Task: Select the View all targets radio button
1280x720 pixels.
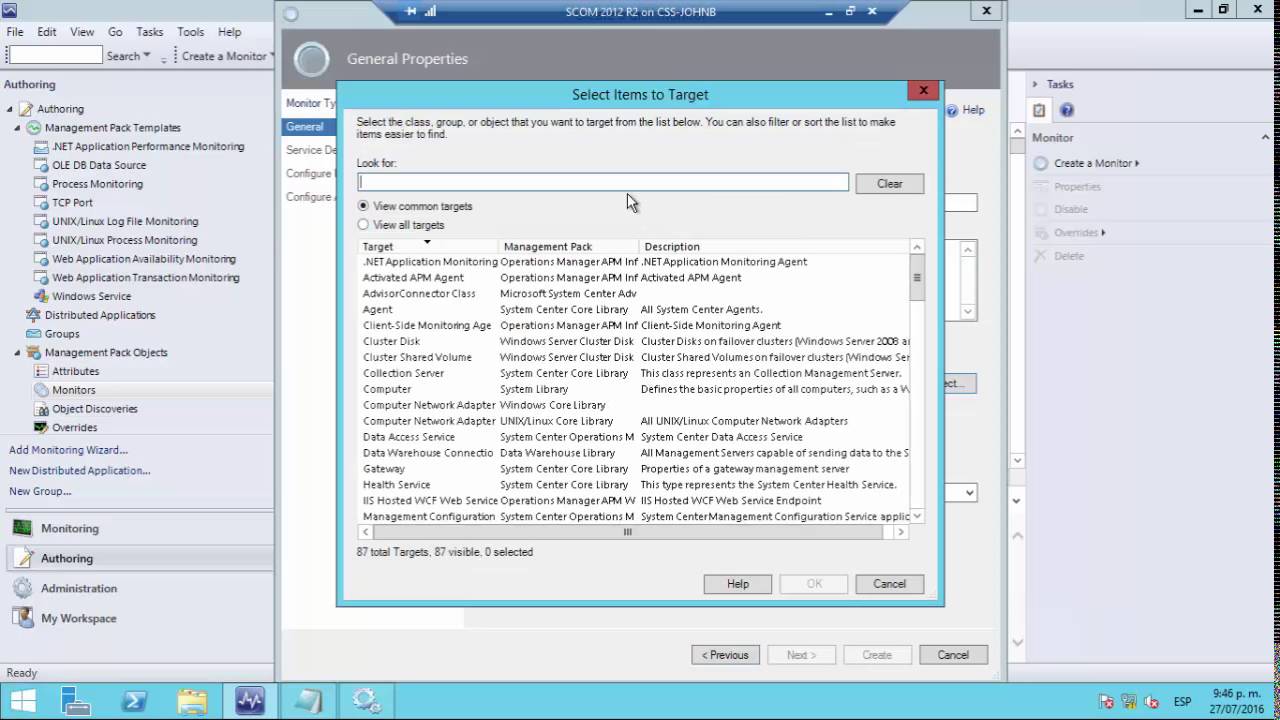Action: pyautogui.click(x=363, y=225)
